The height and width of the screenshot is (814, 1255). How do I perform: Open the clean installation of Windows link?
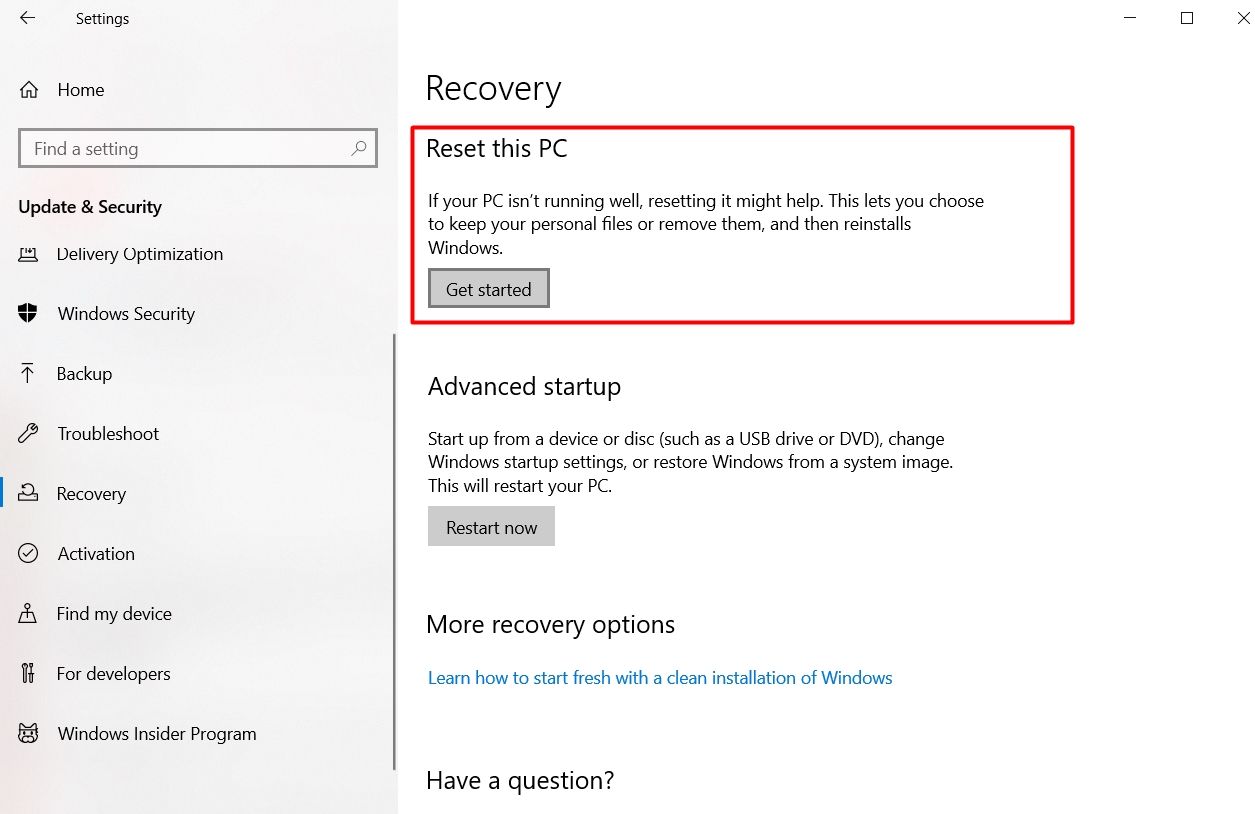(x=660, y=678)
